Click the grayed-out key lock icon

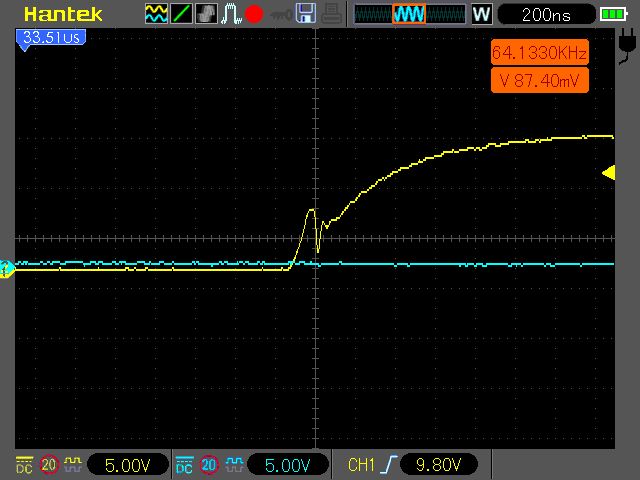(x=281, y=15)
